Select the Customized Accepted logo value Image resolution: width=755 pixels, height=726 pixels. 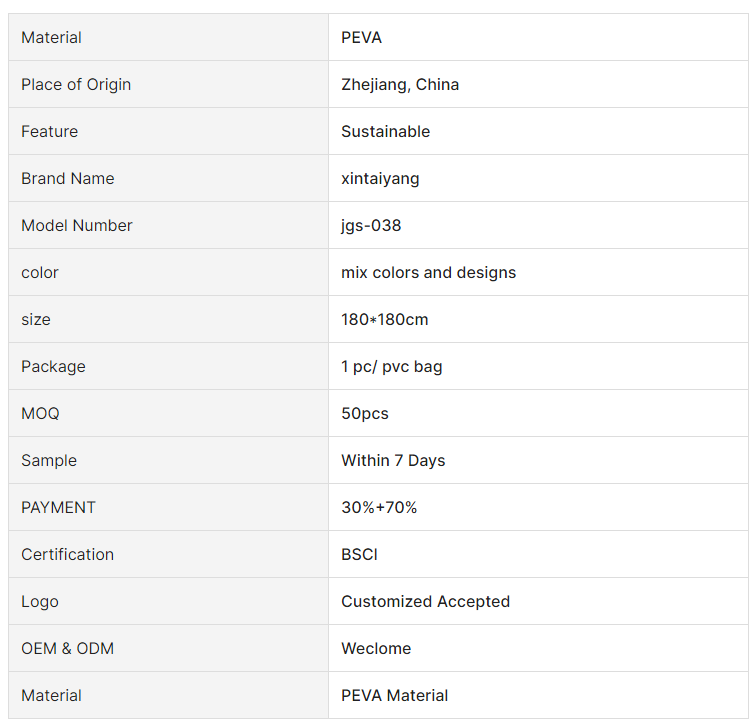click(x=425, y=602)
